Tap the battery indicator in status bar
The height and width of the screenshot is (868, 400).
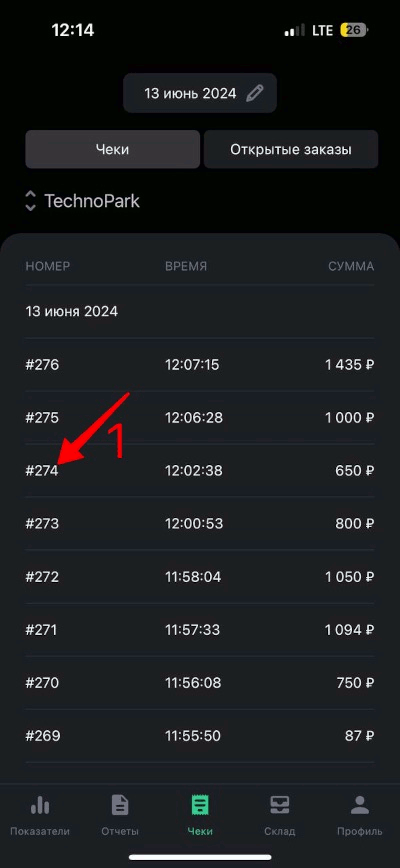[354, 30]
